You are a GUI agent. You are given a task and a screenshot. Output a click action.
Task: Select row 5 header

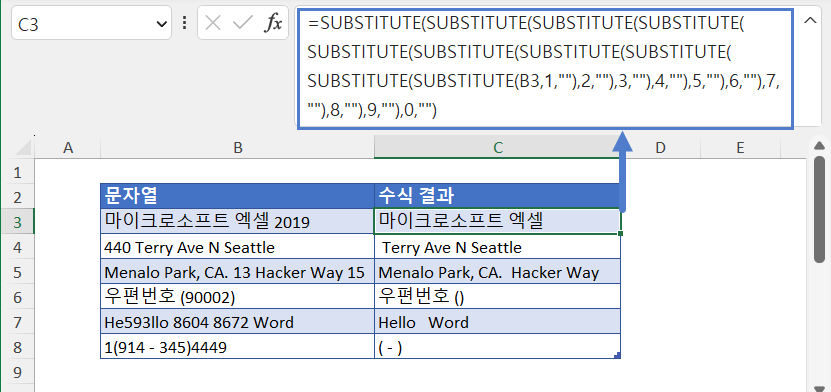pos(17,272)
